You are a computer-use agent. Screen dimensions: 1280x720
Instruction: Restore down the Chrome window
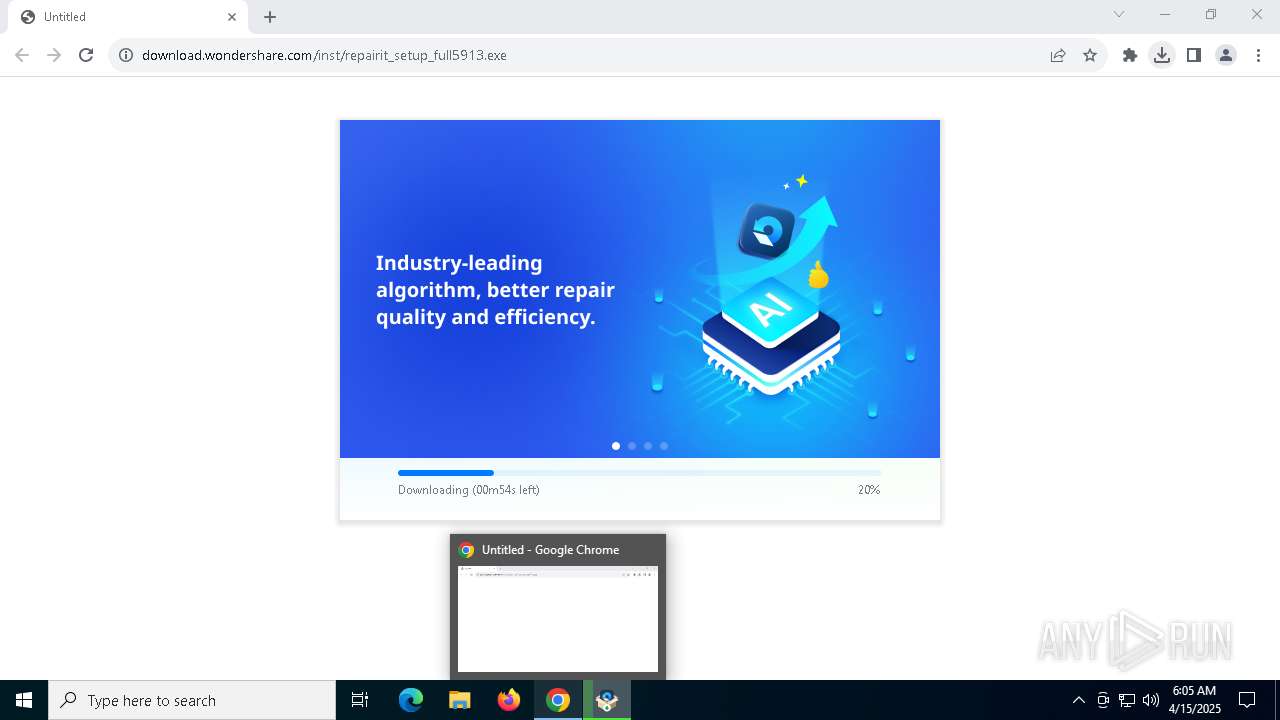point(1211,14)
